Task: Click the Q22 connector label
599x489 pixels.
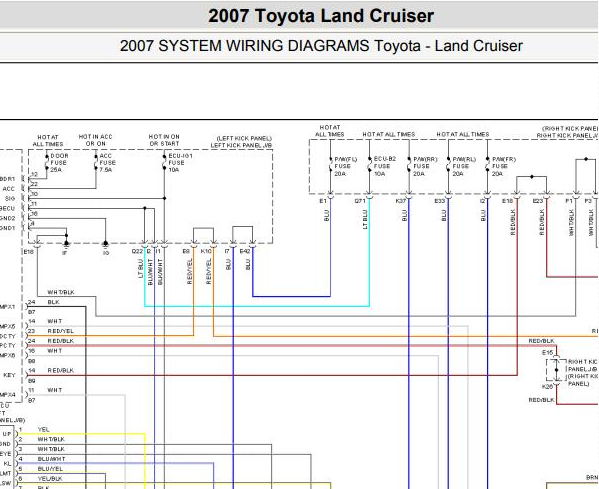Action: coord(137,251)
